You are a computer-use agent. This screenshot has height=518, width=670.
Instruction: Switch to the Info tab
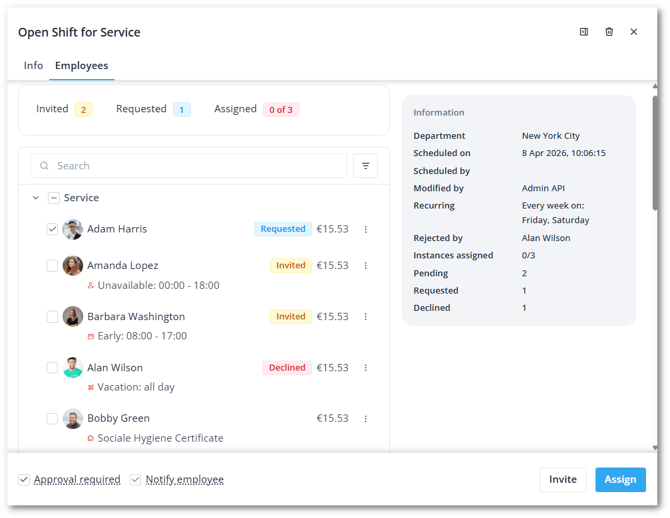pyautogui.click(x=33, y=66)
